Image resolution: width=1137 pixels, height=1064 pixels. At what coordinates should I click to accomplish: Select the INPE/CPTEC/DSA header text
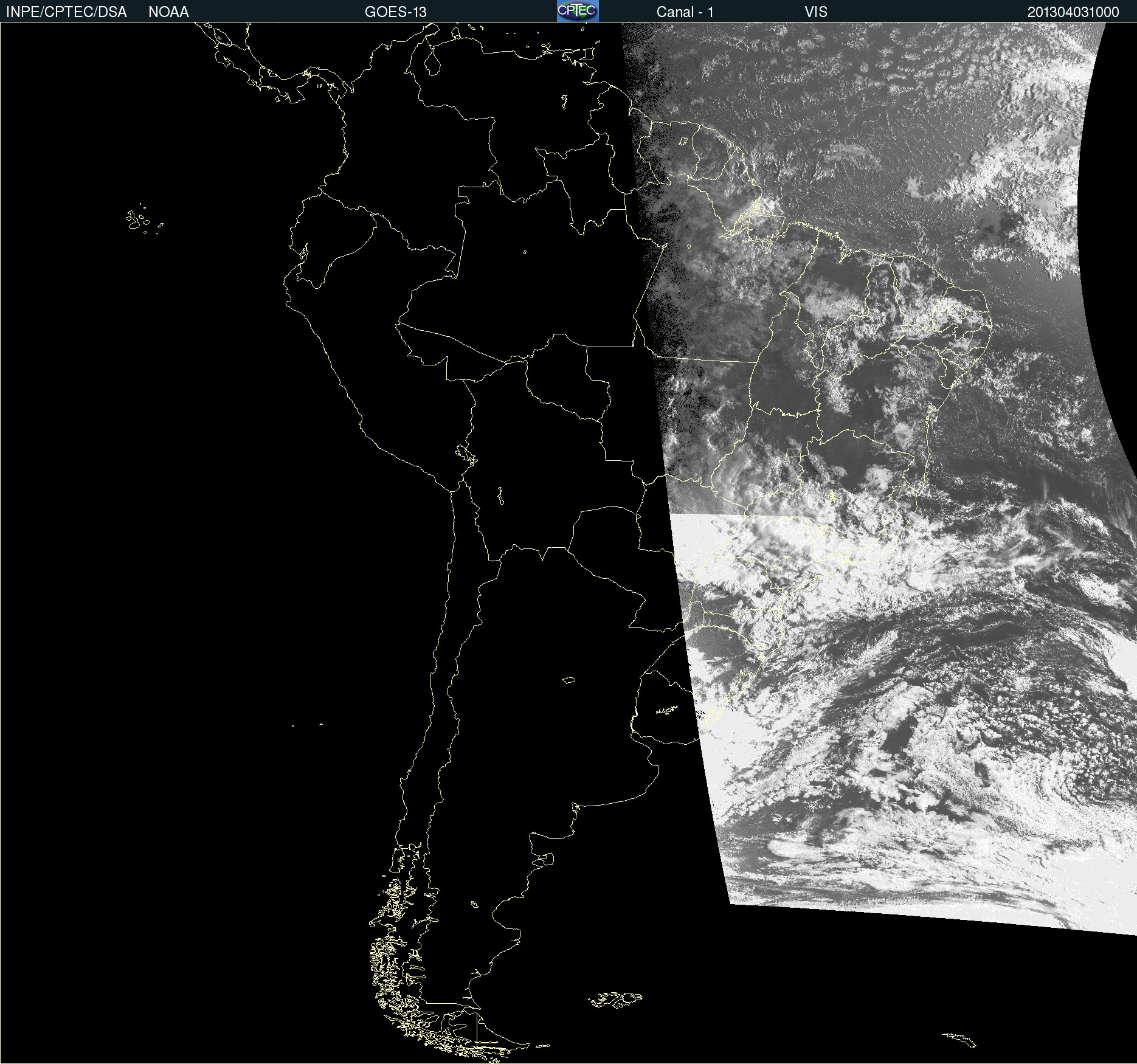coord(66,12)
